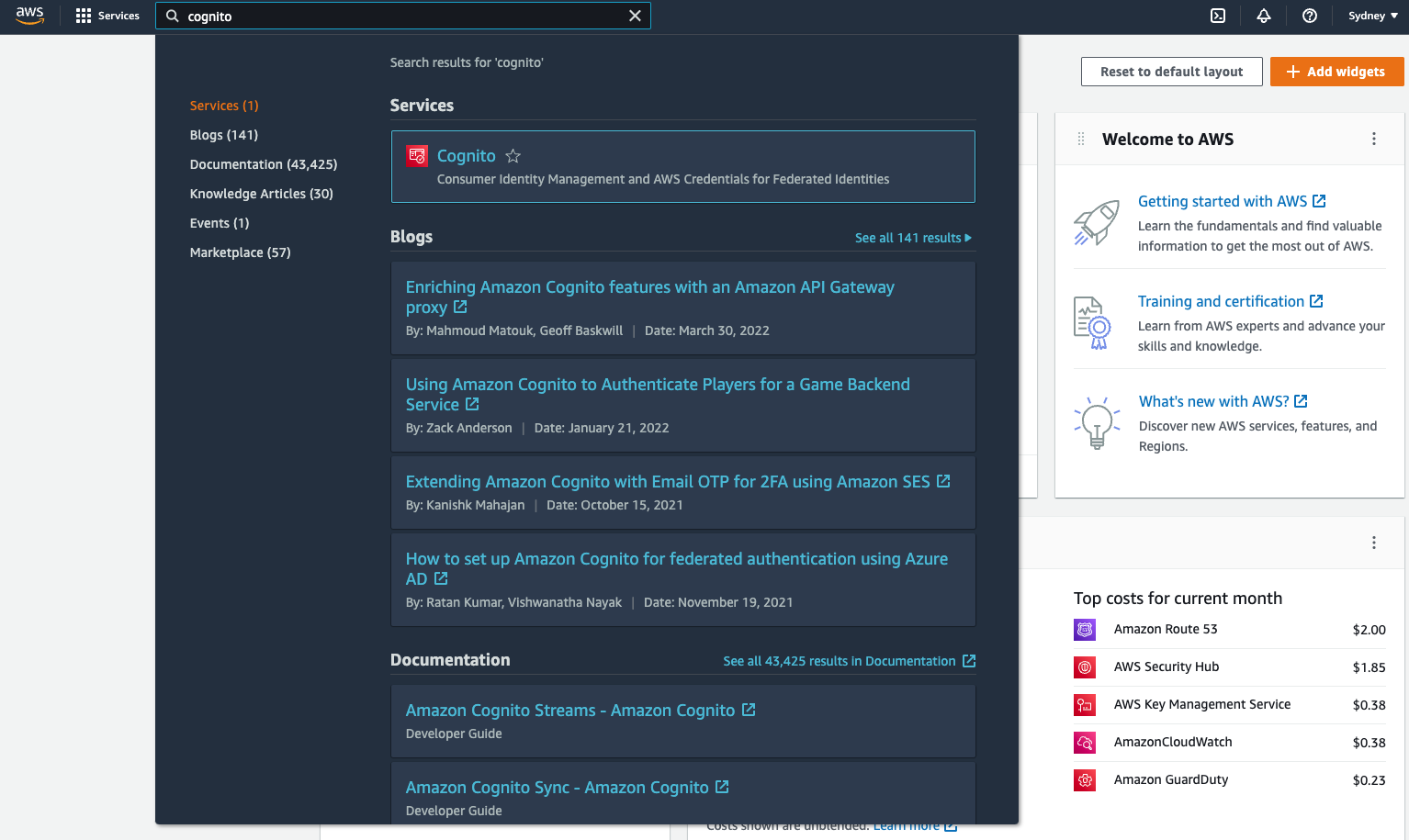
Task: Click the AWS Security Hub icon
Action: [x=1085, y=667]
